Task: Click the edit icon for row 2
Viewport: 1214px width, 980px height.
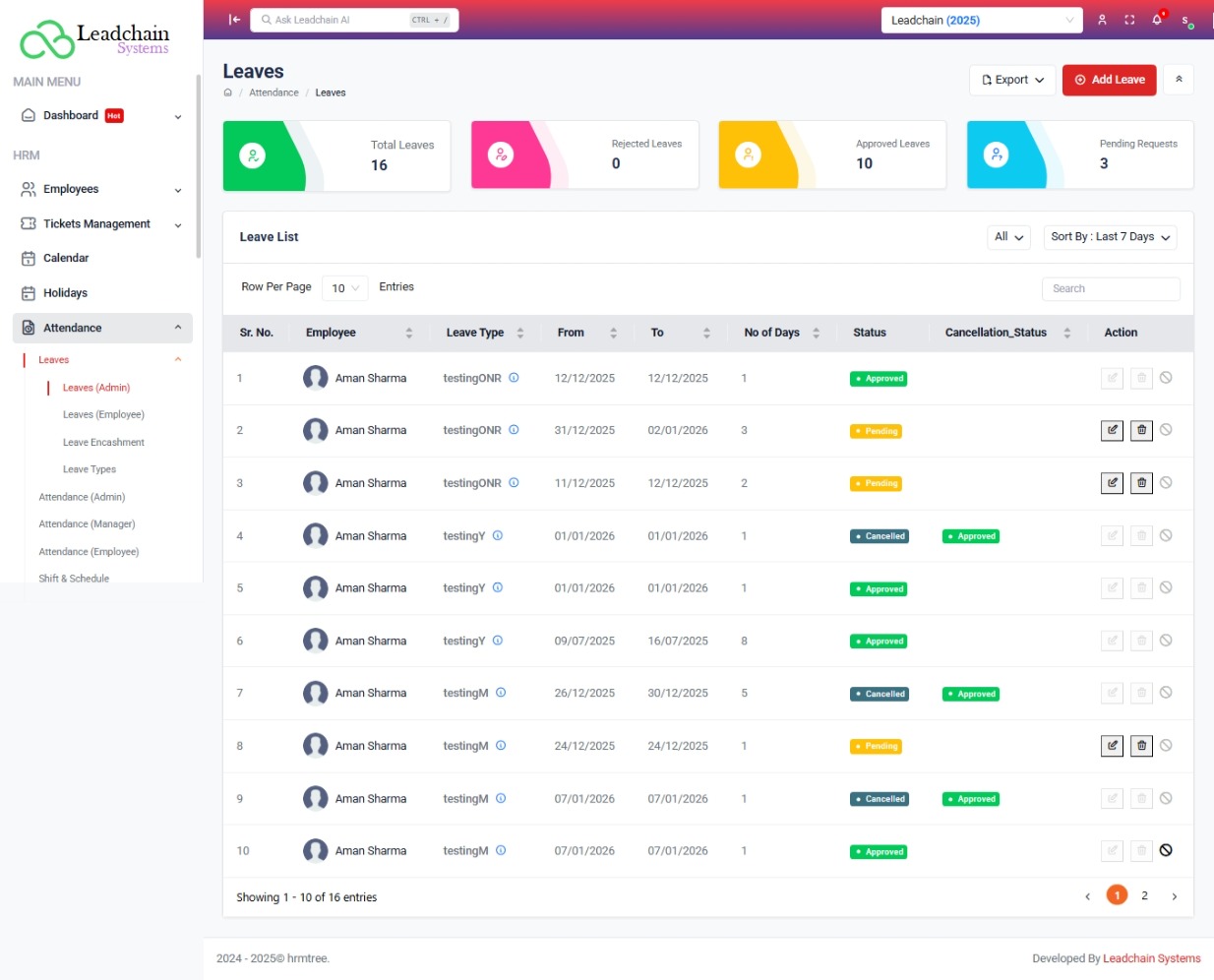Action: [x=1112, y=430]
